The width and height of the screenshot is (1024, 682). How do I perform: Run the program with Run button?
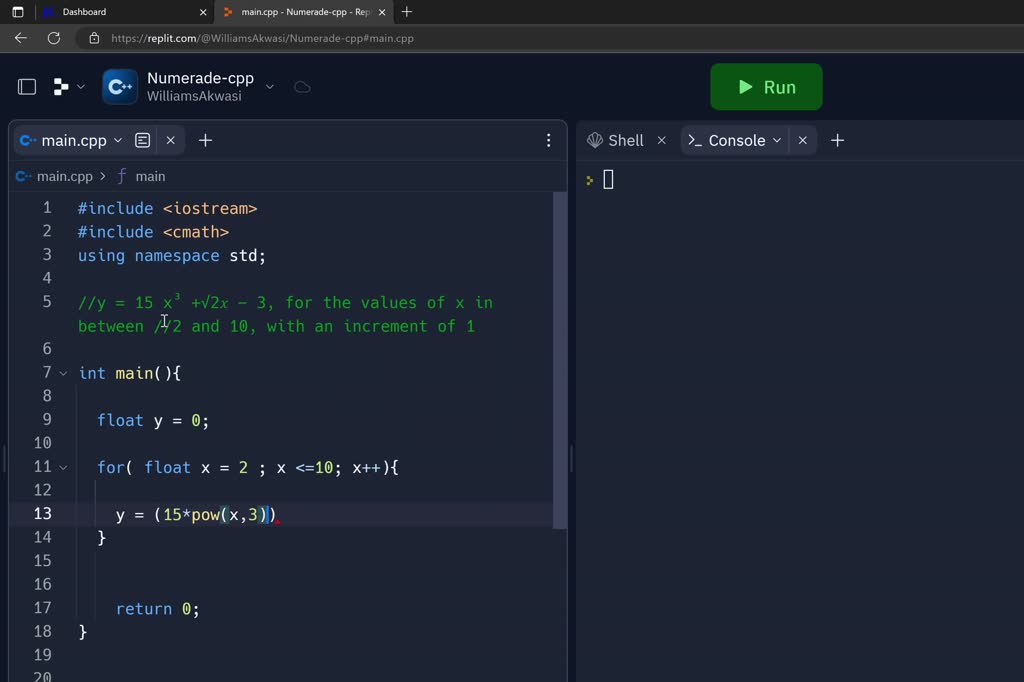(766, 87)
